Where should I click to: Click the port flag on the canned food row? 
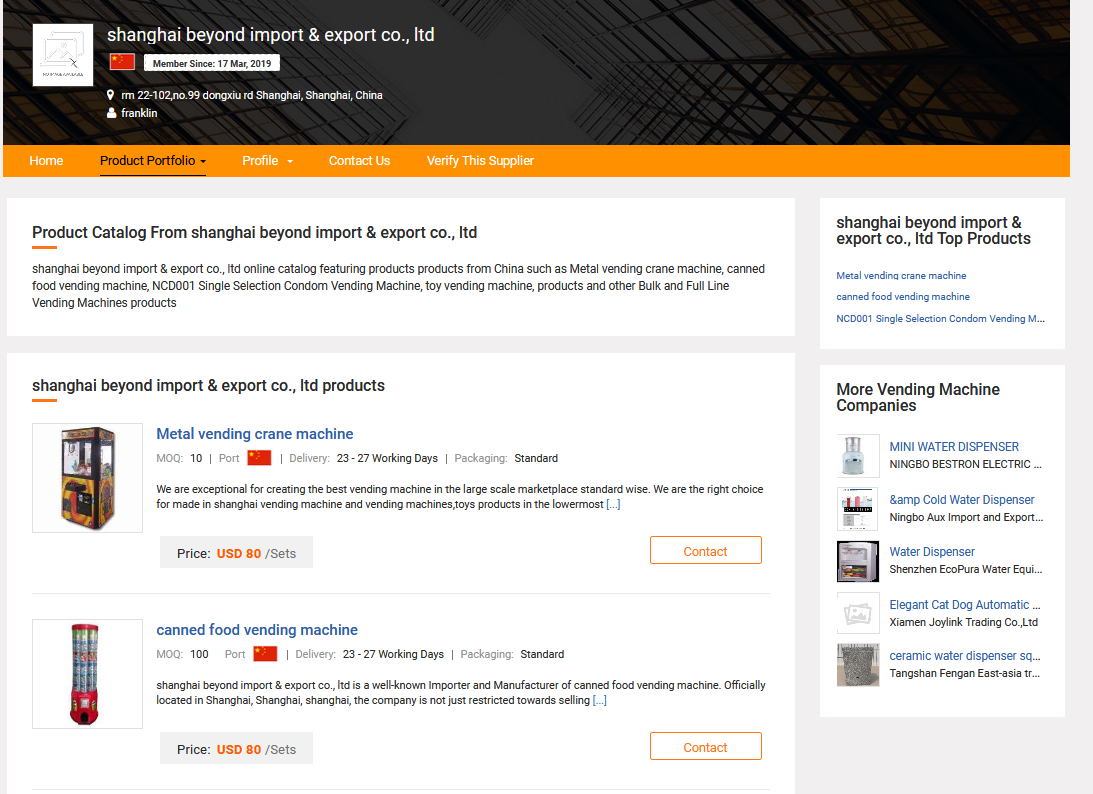[x=265, y=654]
